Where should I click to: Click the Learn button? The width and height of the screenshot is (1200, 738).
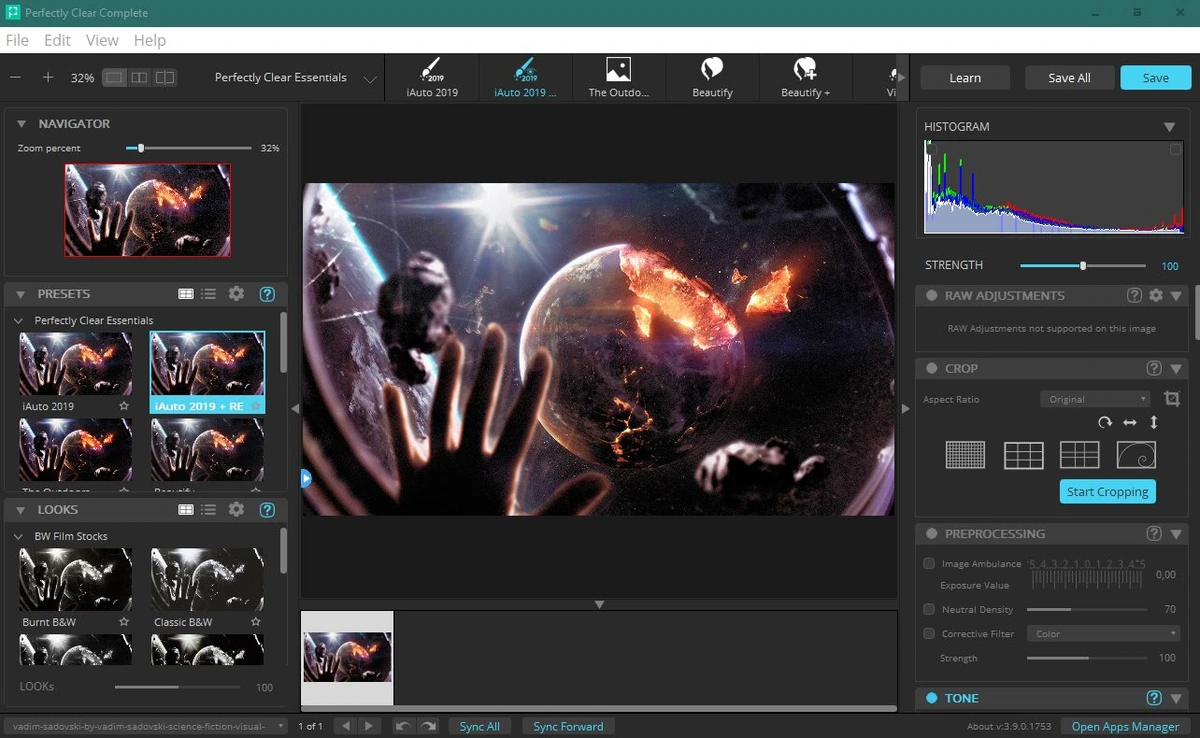(x=965, y=78)
